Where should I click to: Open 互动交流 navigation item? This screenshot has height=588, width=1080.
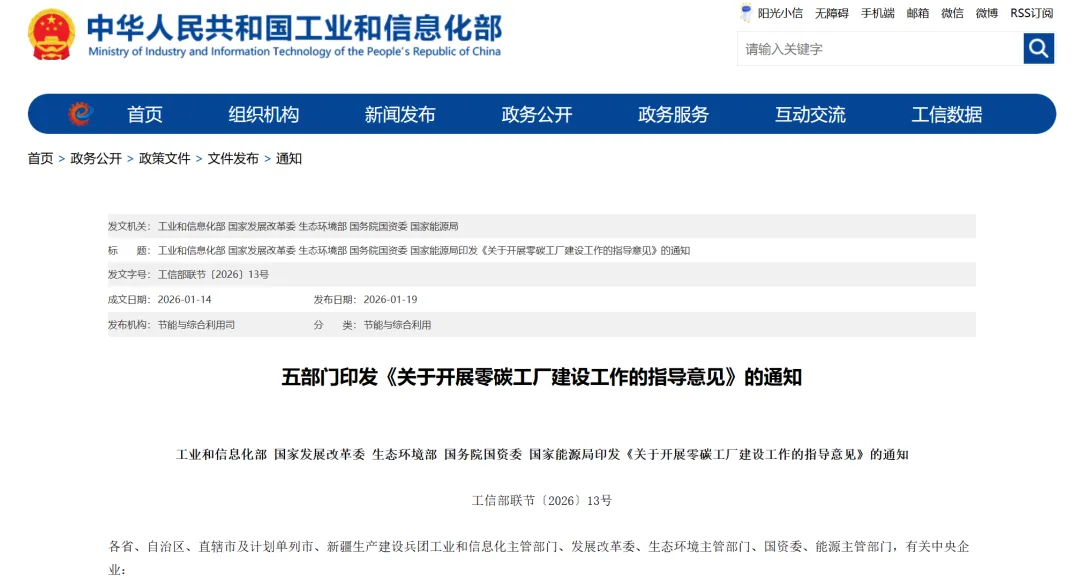(810, 114)
